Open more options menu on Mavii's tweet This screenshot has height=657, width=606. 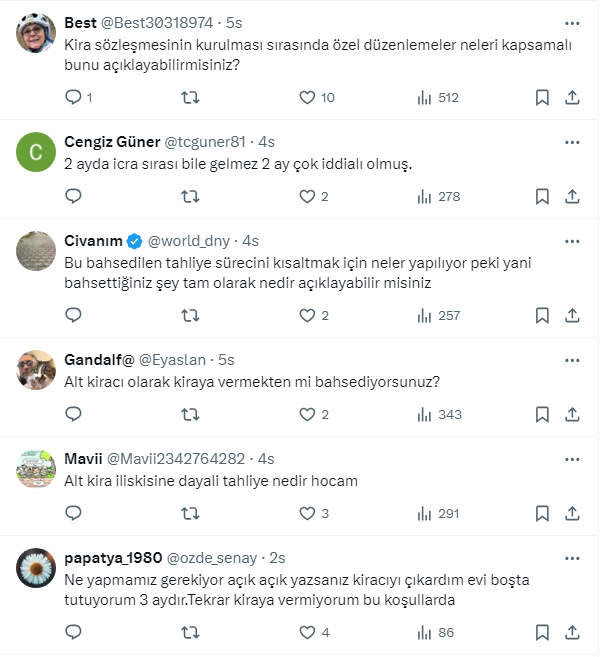pyautogui.click(x=572, y=458)
